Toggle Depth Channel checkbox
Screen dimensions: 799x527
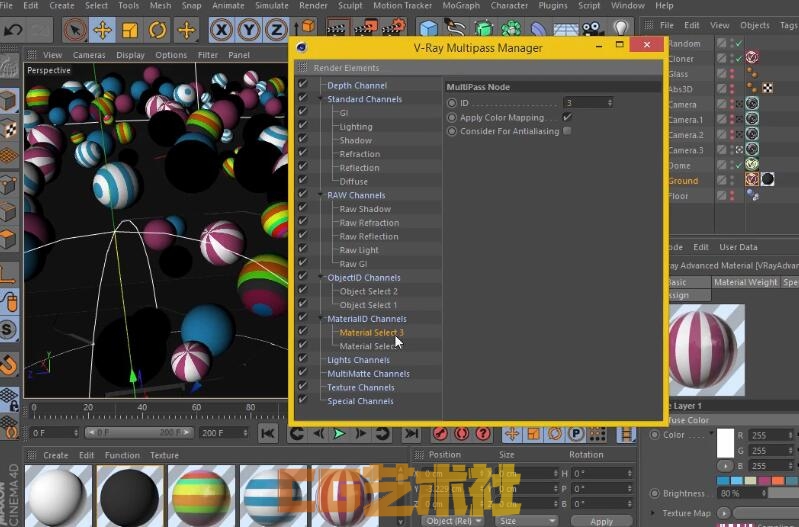(x=303, y=84)
